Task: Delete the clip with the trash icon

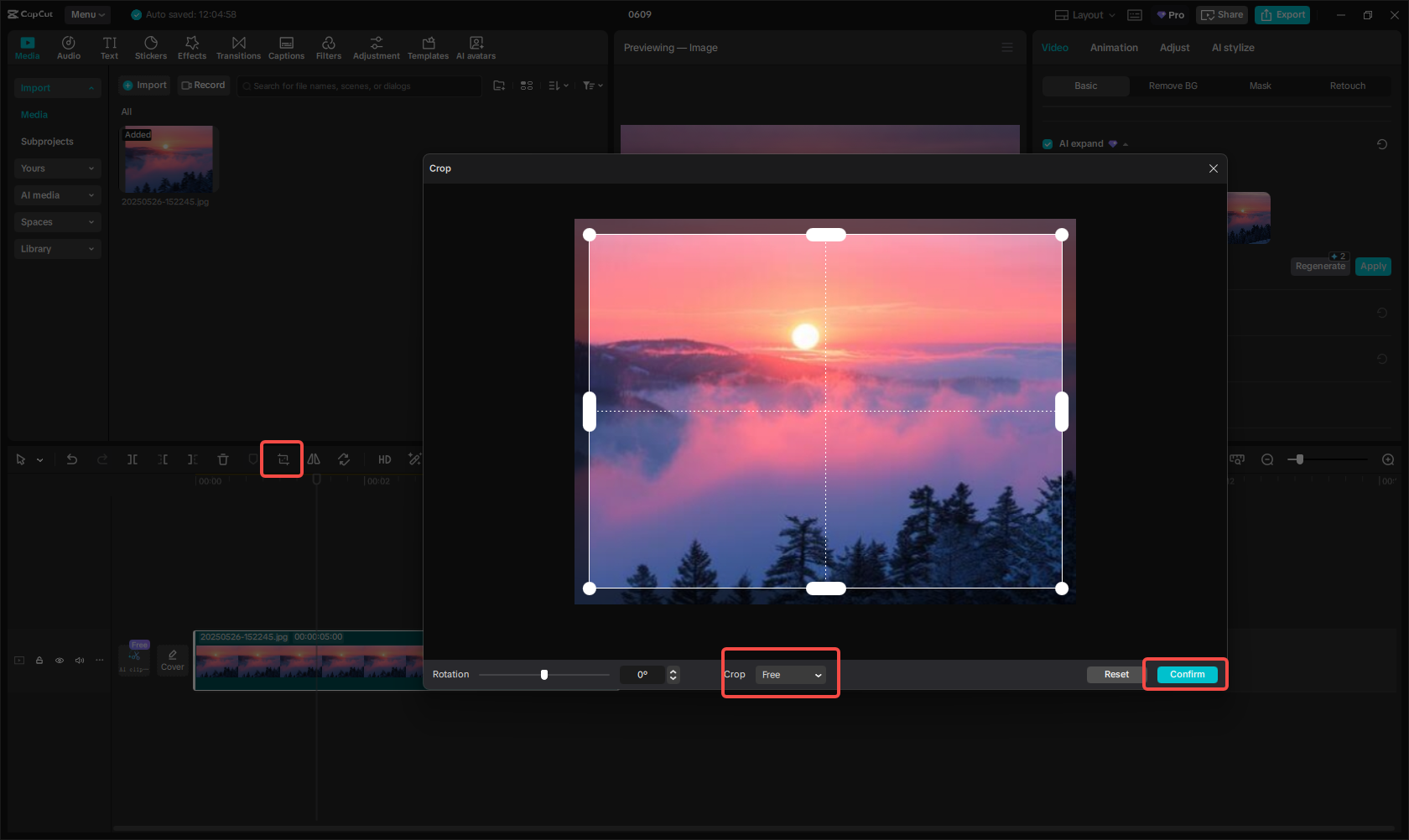Action: (x=222, y=459)
